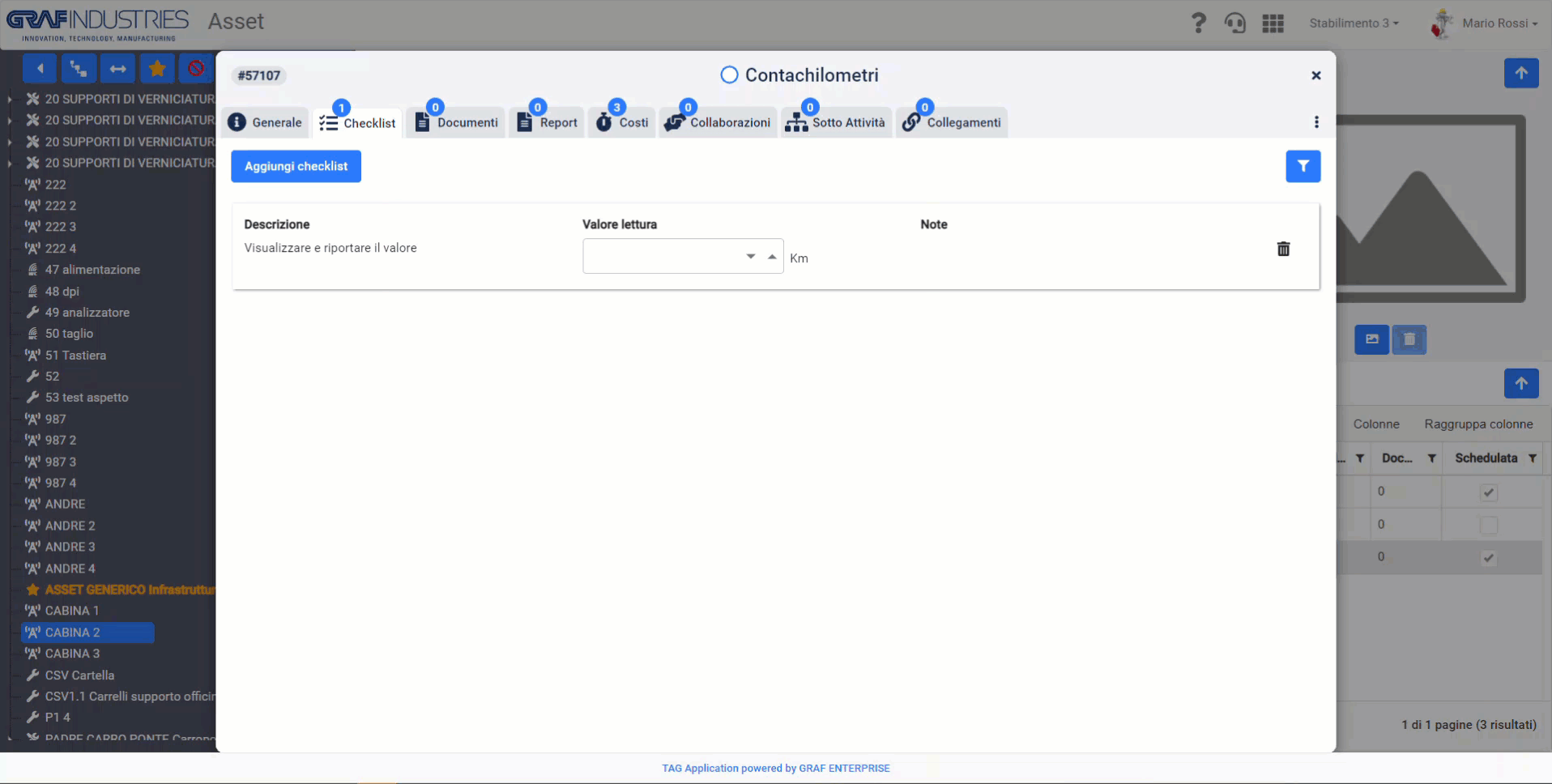The width and height of the screenshot is (1552, 784).
Task: Click the red prohibited circle button
Action: [196, 69]
